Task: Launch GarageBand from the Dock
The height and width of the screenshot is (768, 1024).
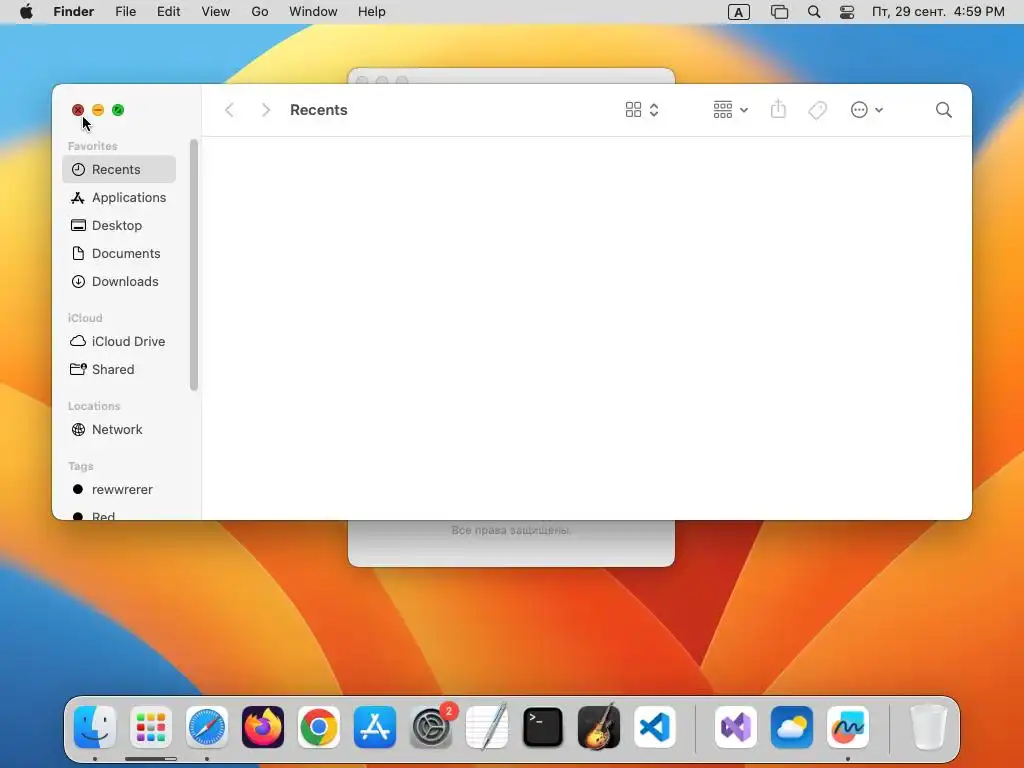Action: tap(599, 727)
